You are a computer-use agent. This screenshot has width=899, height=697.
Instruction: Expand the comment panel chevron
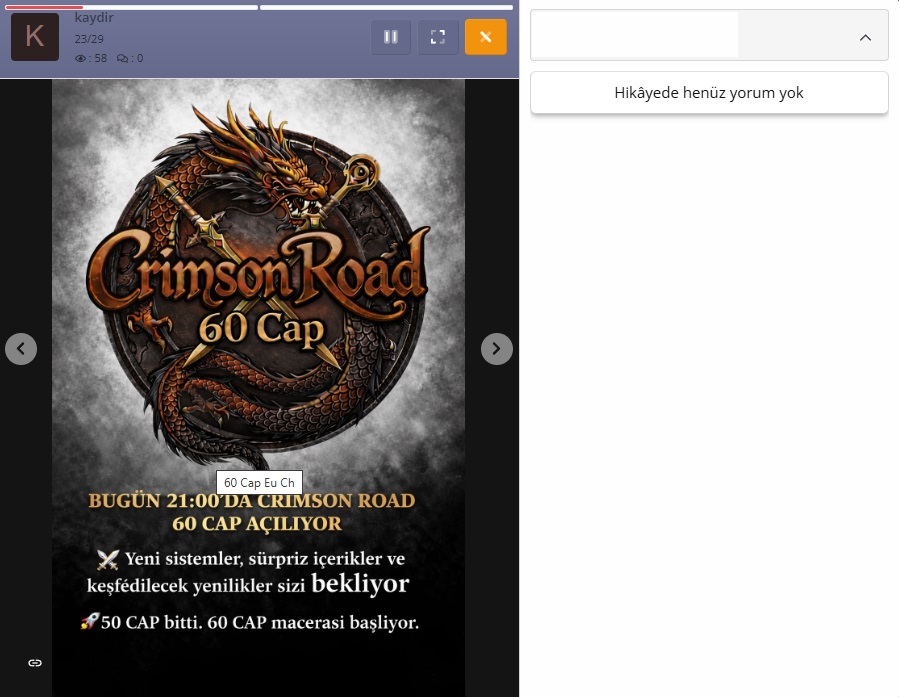click(x=865, y=37)
